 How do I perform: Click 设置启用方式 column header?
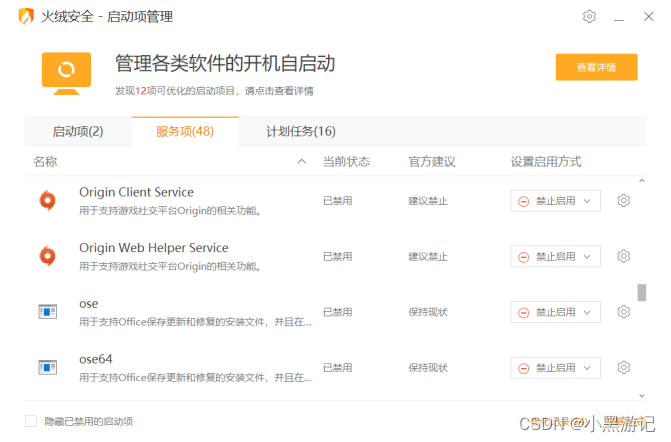[546, 161]
